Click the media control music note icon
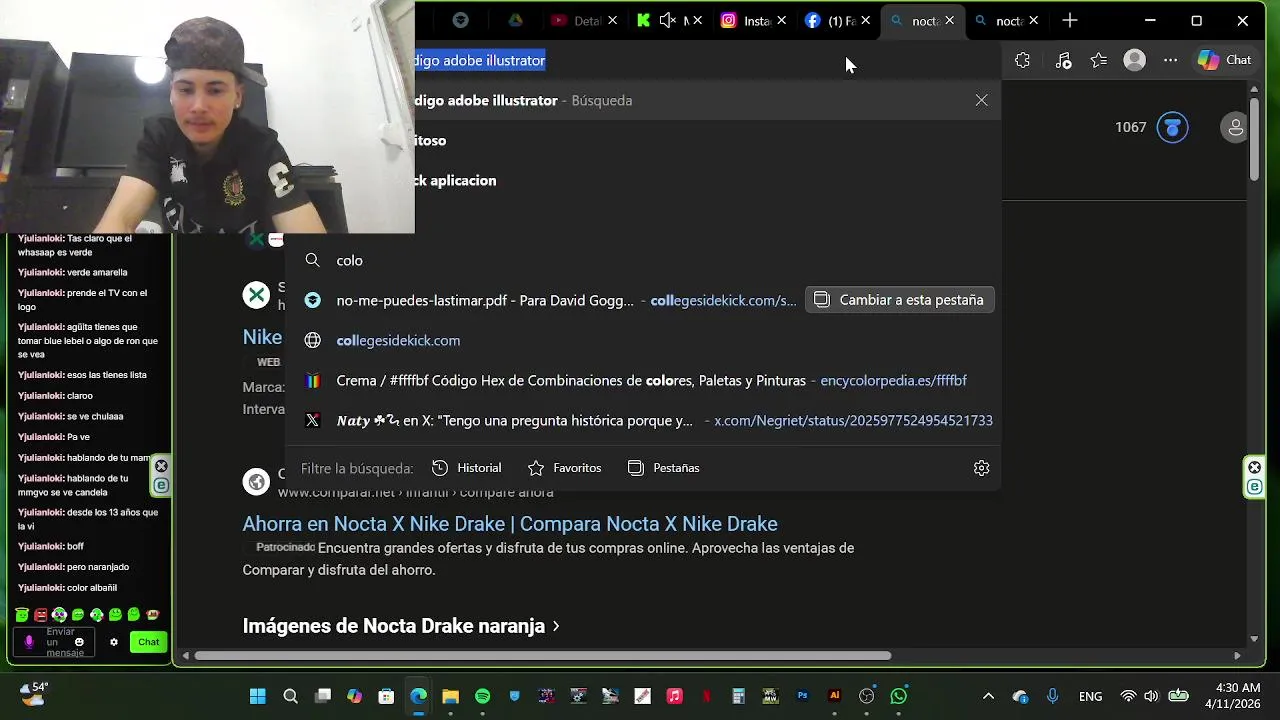 coord(1063,60)
